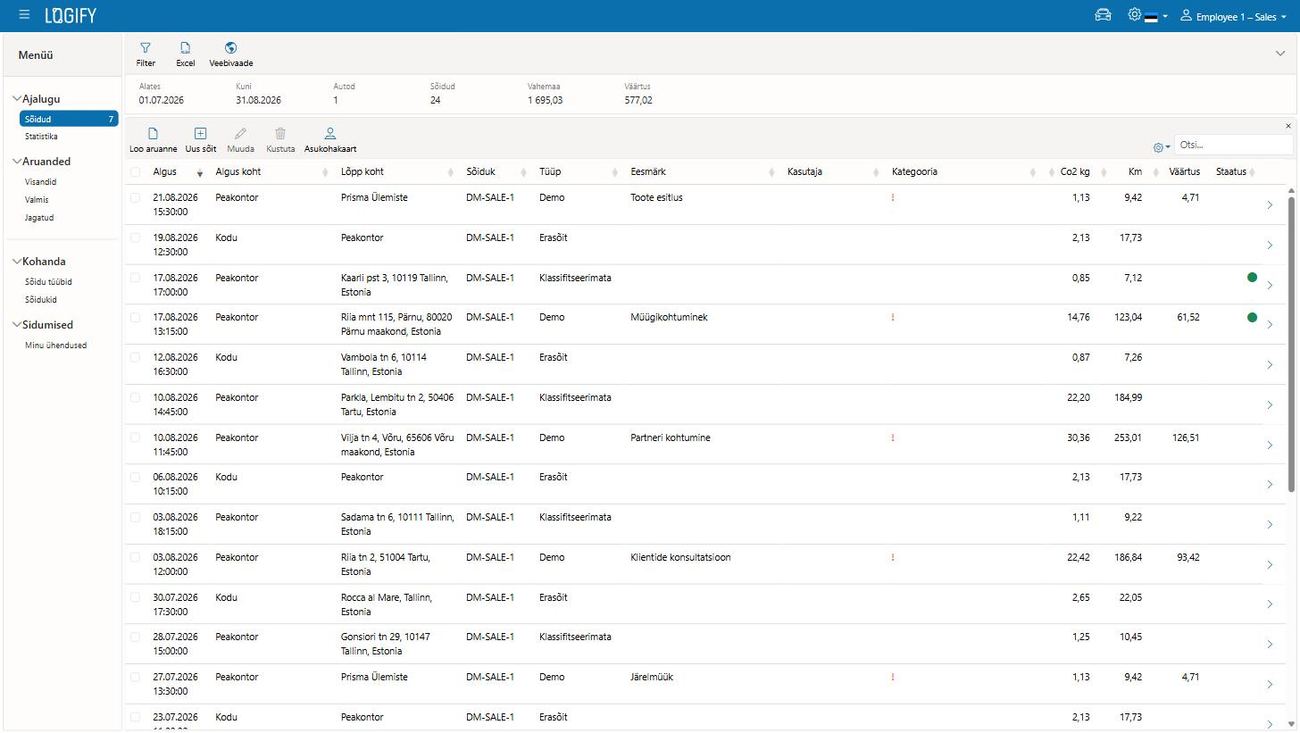Collapse the Ajalugu section in the menu
Viewport: 1300px width, 733px height.
[17, 99]
